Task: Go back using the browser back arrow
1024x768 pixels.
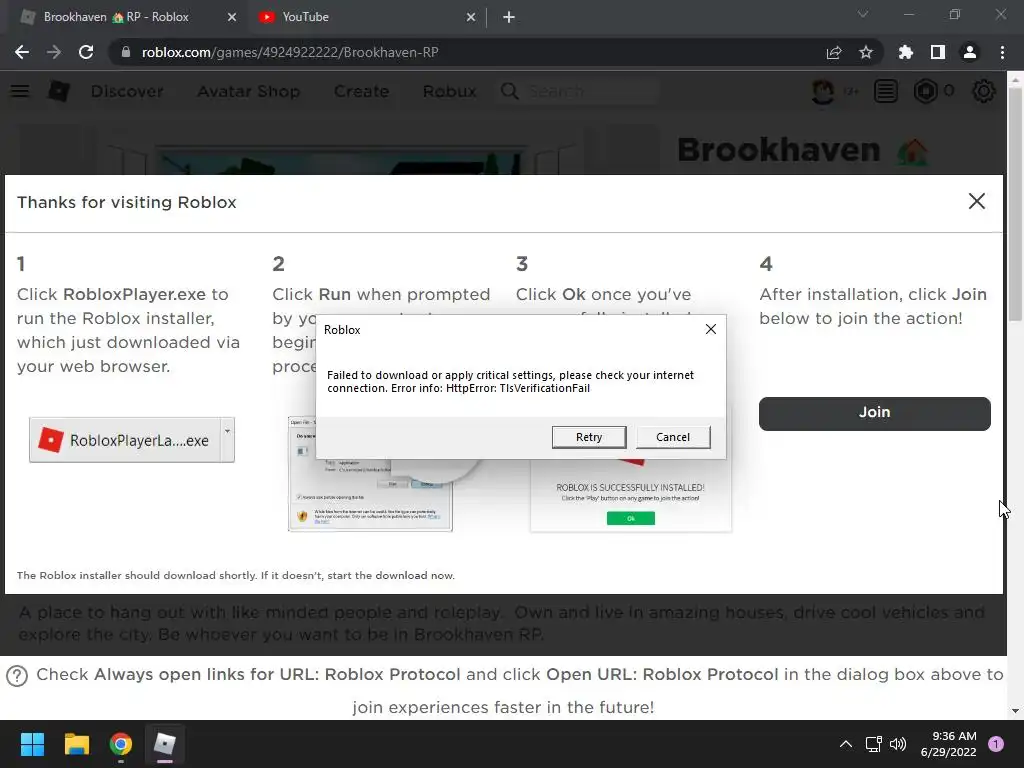Action: click(x=22, y=52)
